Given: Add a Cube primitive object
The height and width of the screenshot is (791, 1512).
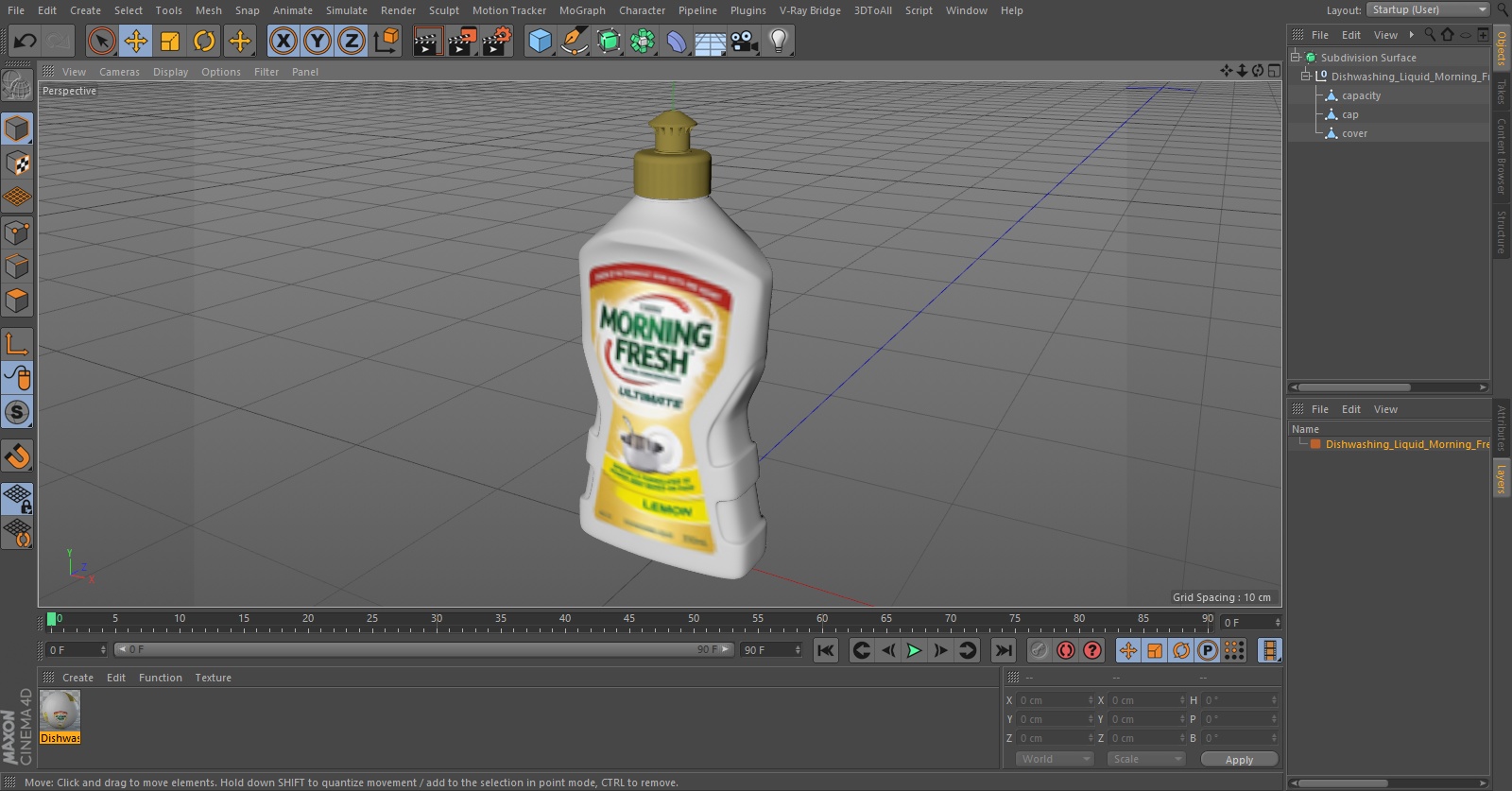Looking at the screenshot, I should click(x=540, y=41).
